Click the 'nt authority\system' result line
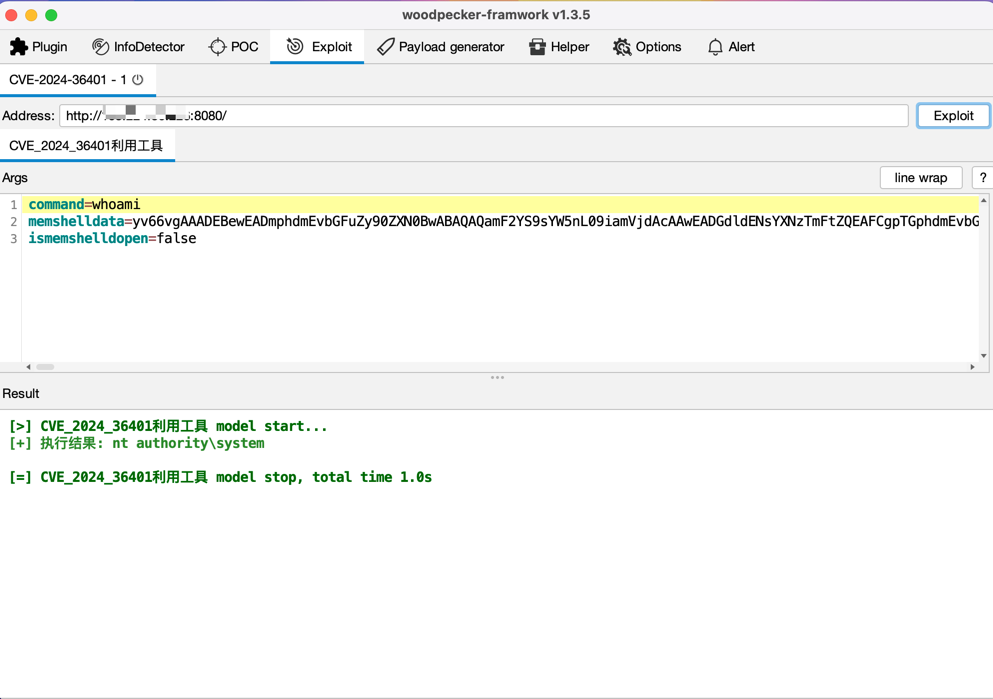This screenshot has width=993, height=699. point(137,443)
